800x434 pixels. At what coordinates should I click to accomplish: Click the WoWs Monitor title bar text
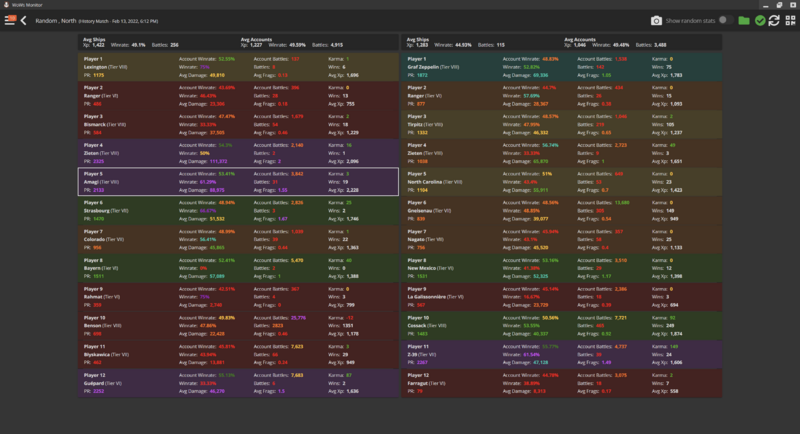point(27,5)
